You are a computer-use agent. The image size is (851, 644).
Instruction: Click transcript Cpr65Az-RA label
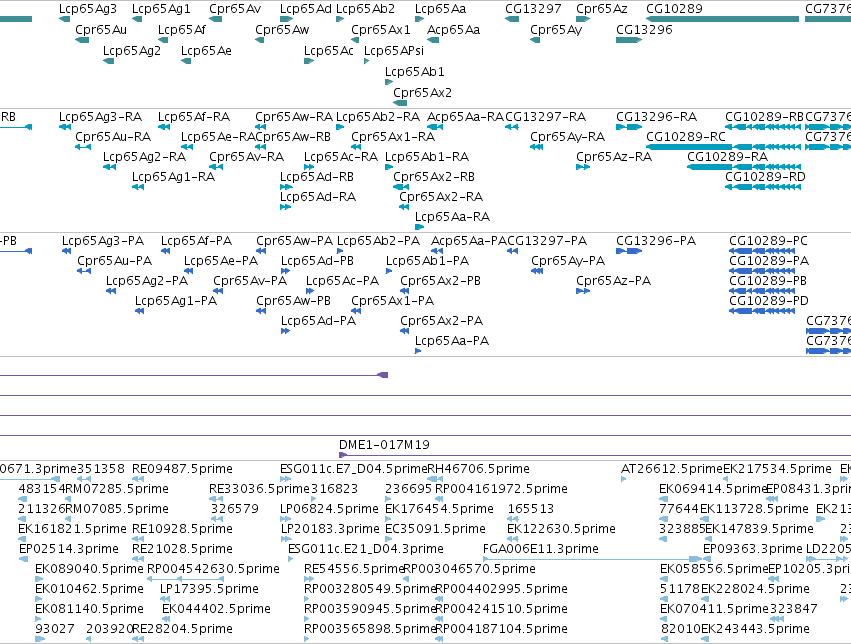[614, 157]
